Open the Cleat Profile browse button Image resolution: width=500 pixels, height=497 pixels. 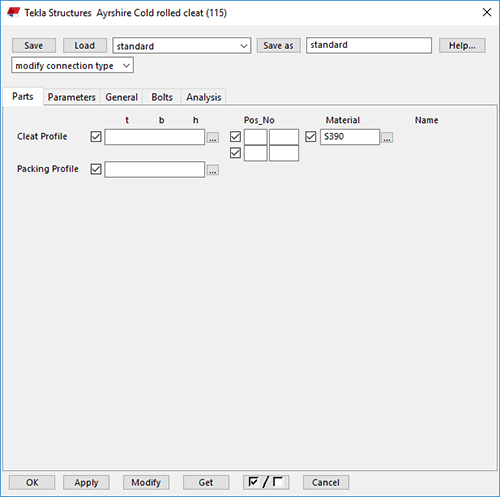pos(213,137)
